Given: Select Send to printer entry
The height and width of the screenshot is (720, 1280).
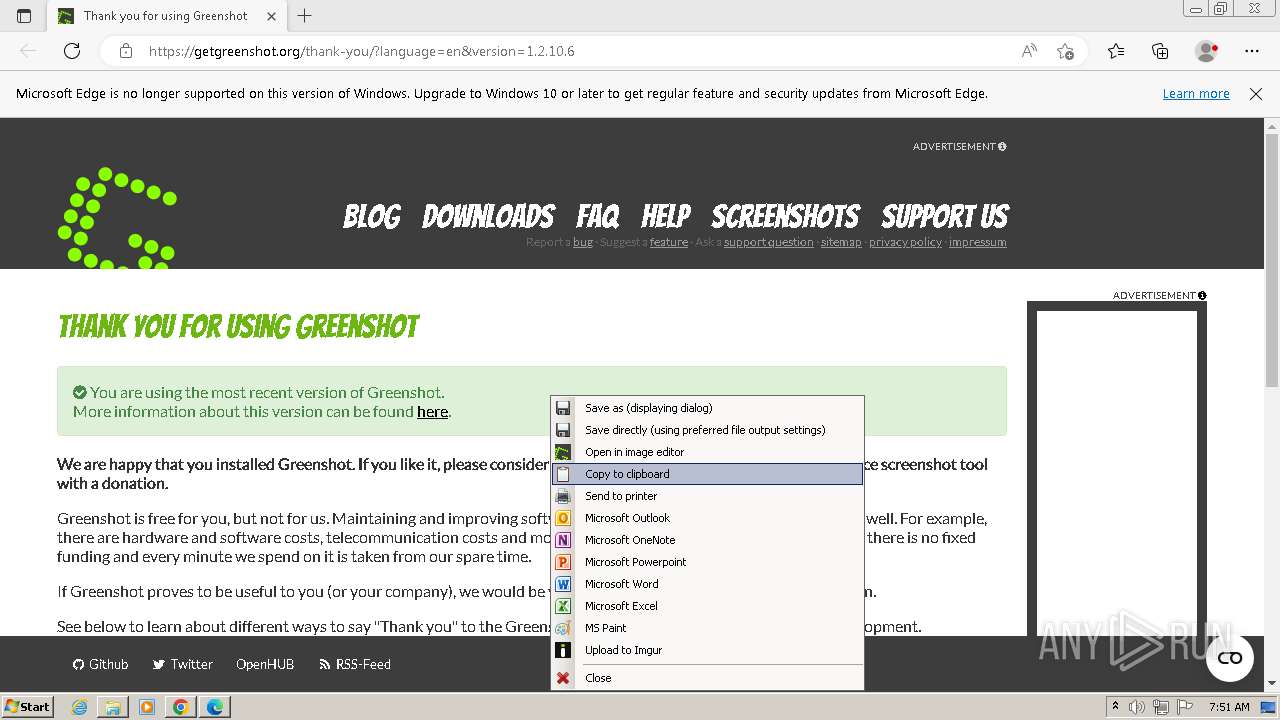Looking at the screenshot, I should coord(707,496).
